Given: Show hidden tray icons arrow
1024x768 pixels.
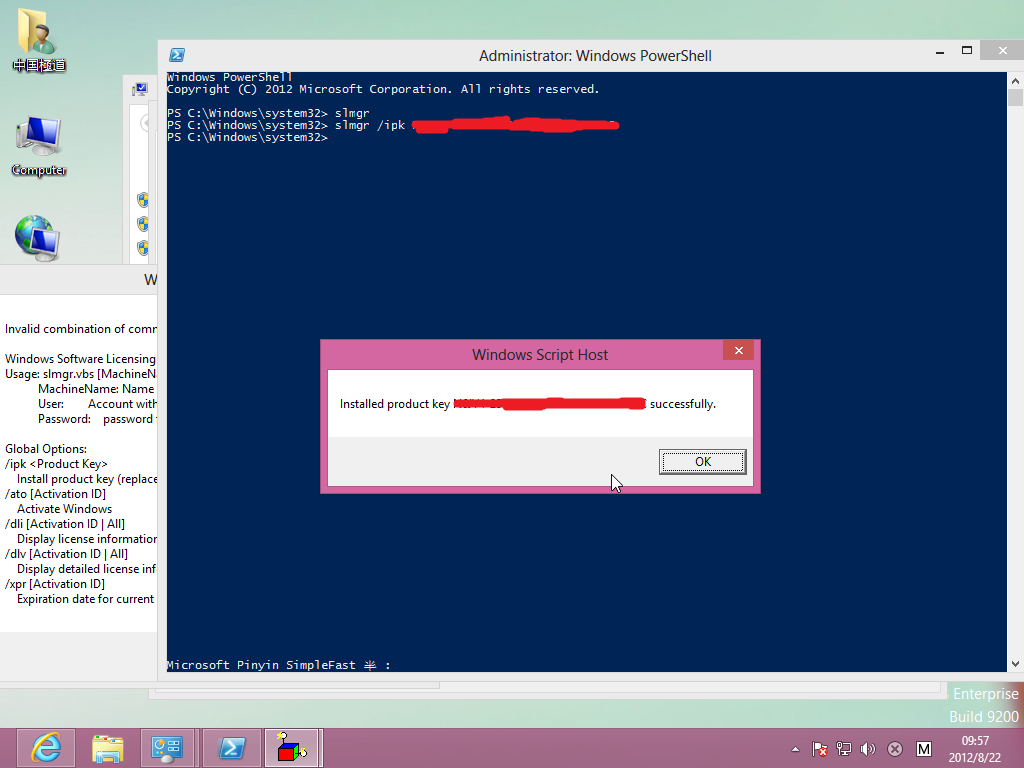Looking at the screenshot, I should click(x=795, y=749).
